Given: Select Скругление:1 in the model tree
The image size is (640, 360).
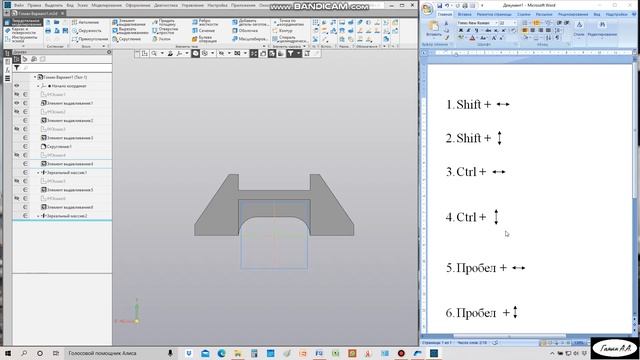Looking at the screenshot, I should pos(56,146).
